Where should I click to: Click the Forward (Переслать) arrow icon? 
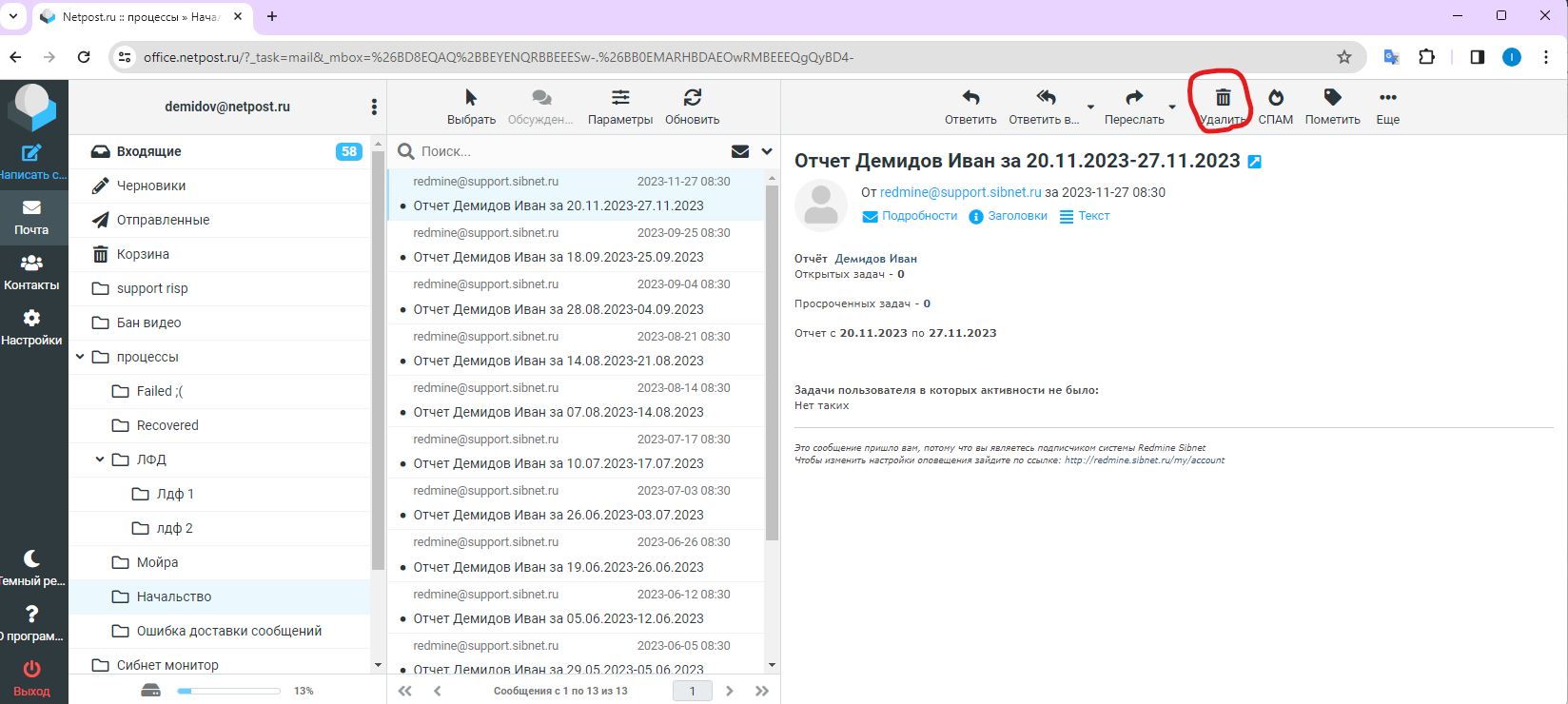[x=1133, y=98]
